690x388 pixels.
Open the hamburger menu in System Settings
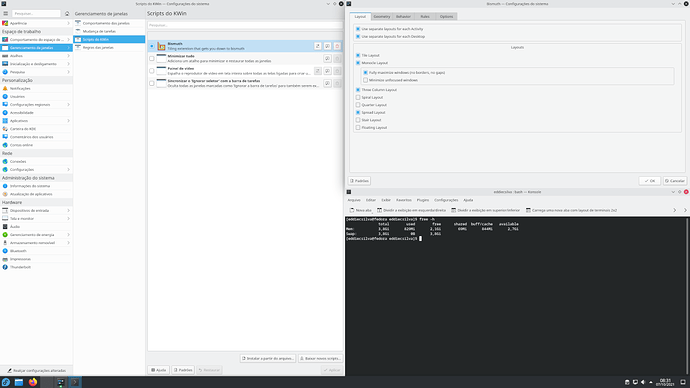6,14
